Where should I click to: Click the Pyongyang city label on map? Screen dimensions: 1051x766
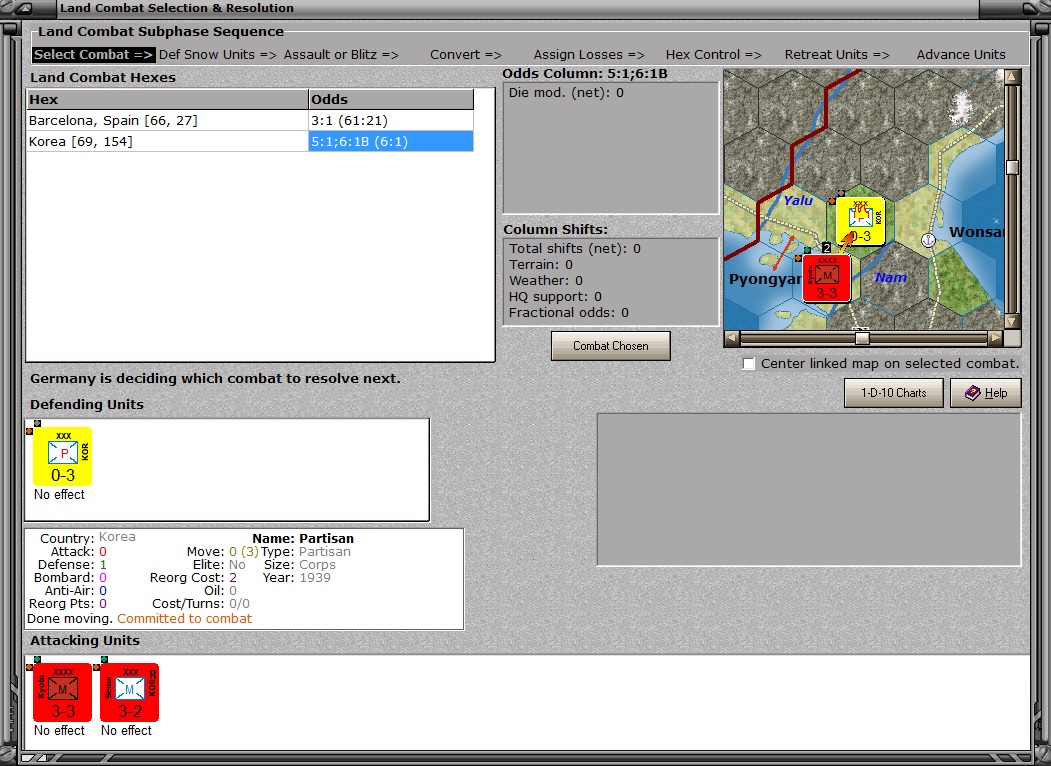(x=765, y=279)
